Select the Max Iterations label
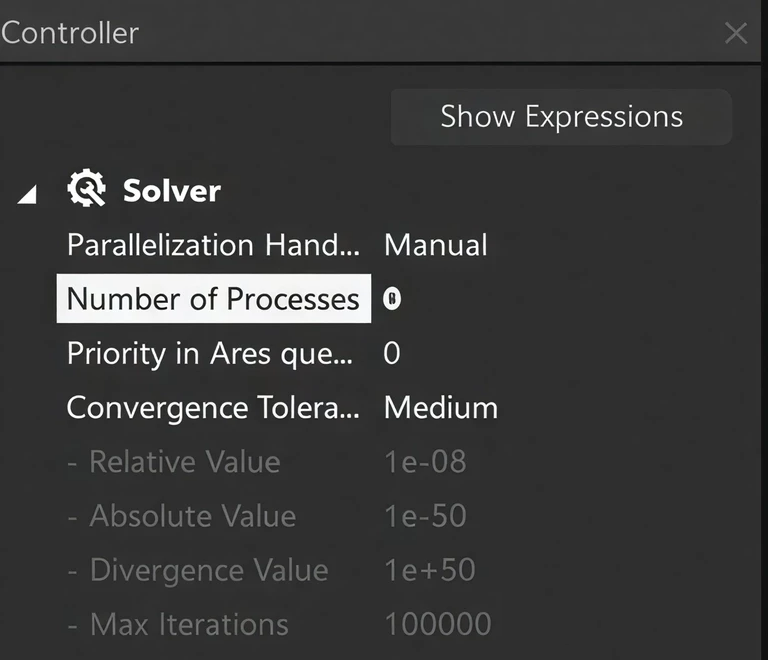Image resolution: width=768 pixels, height=660 pixels. pos(189,625)
